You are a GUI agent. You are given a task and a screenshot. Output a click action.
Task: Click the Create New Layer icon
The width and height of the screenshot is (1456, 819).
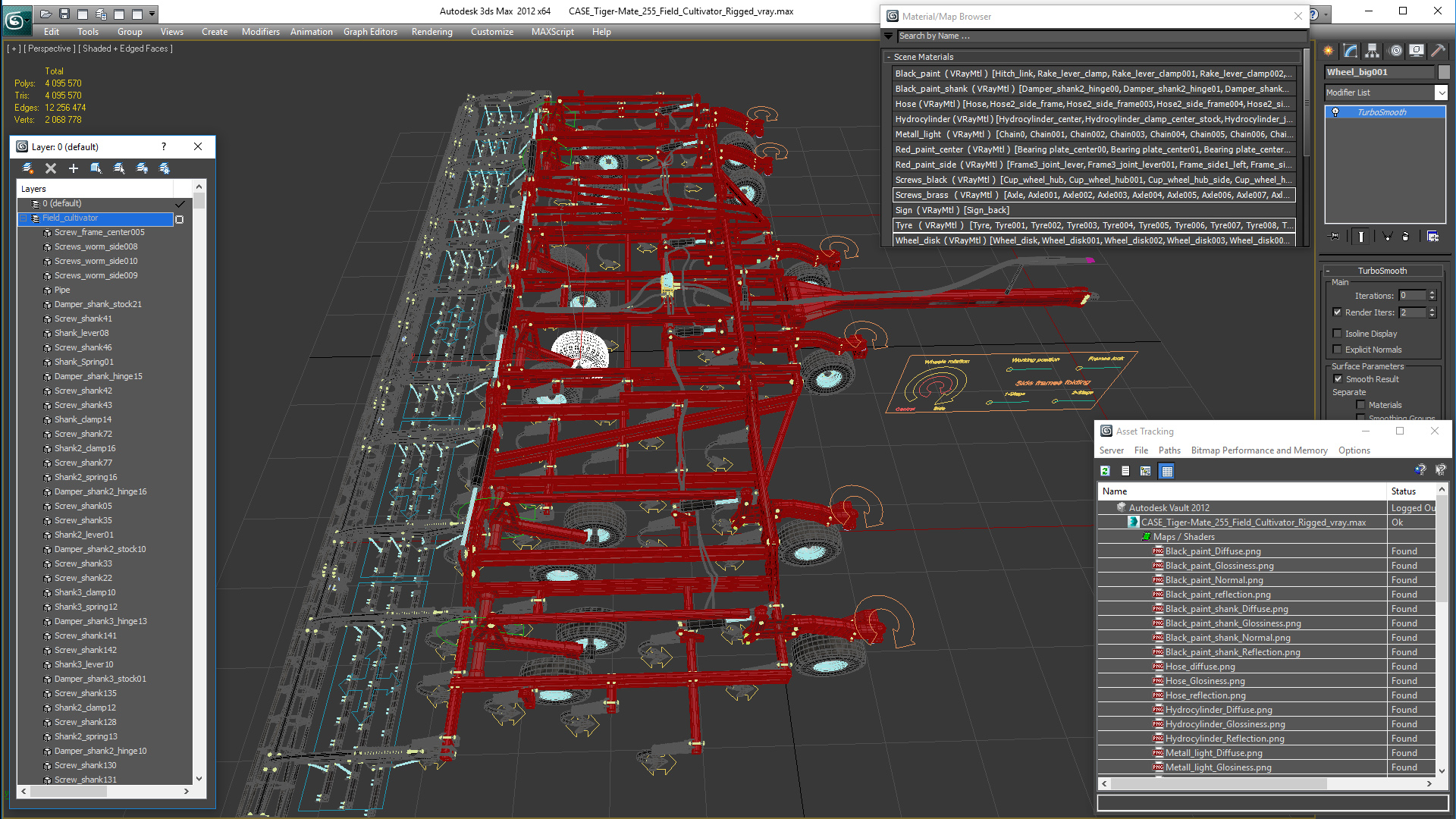27,168
